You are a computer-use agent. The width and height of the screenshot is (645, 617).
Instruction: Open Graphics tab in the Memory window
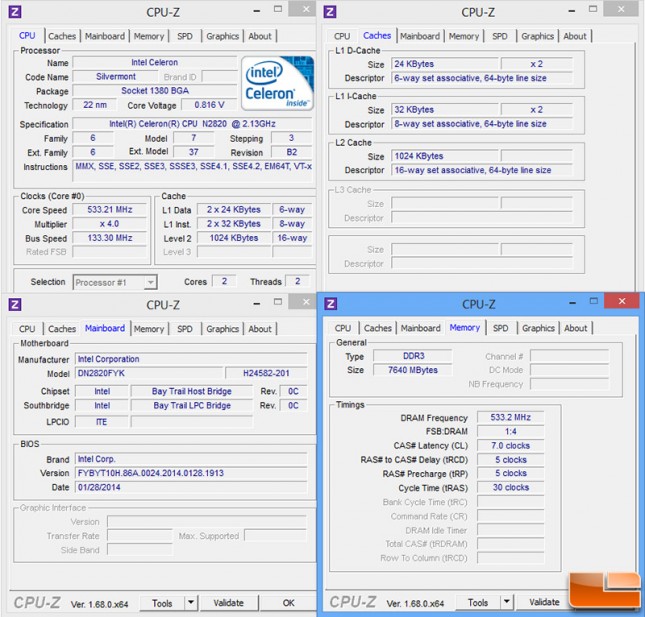pyautogui.click(x=538, y=328)
